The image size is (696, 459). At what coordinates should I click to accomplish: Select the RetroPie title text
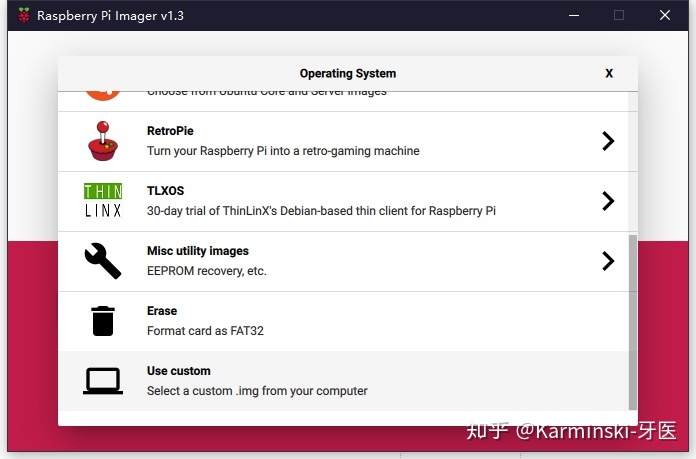(170, 131)
